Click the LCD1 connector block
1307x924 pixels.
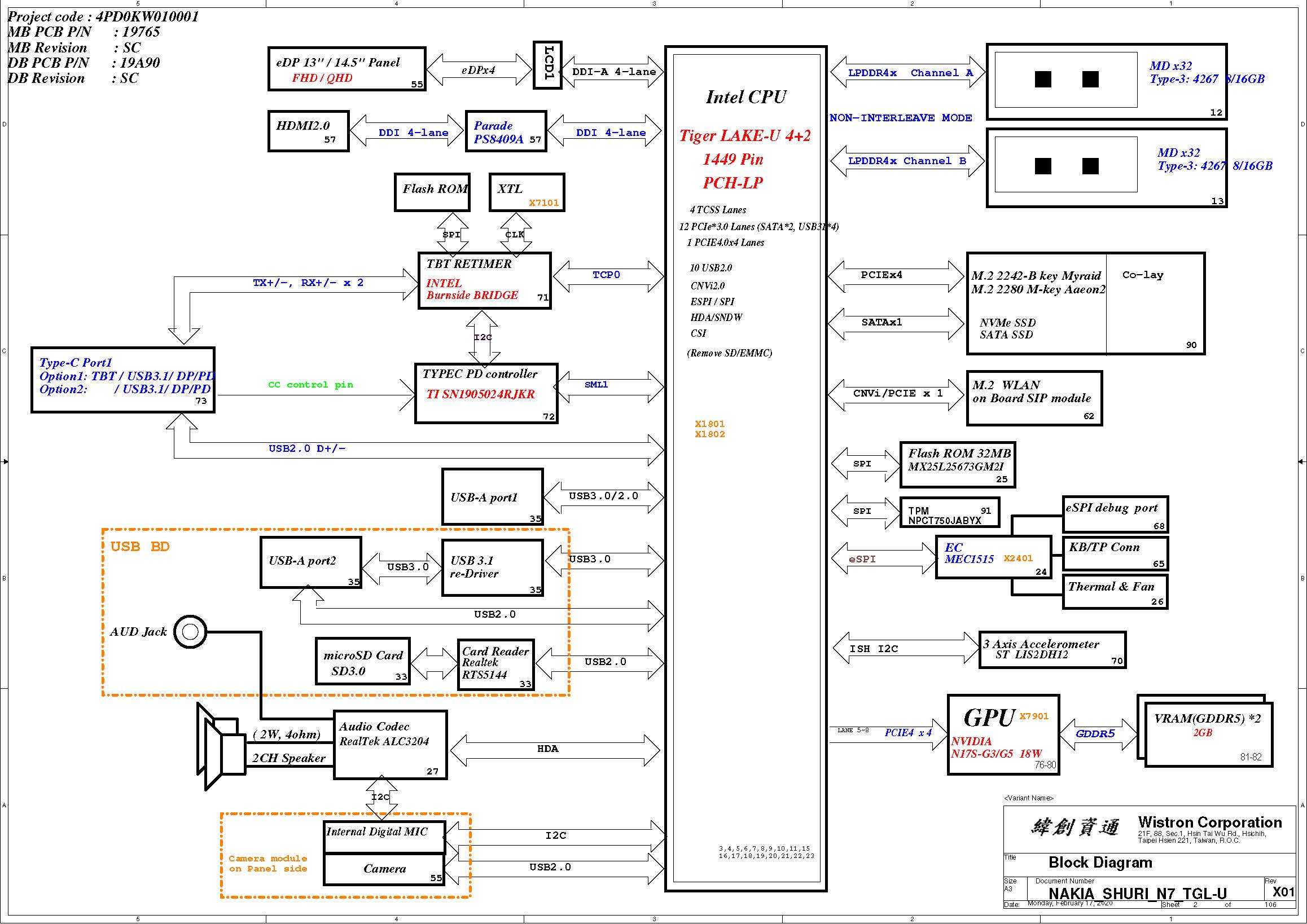tap(547, 65)
